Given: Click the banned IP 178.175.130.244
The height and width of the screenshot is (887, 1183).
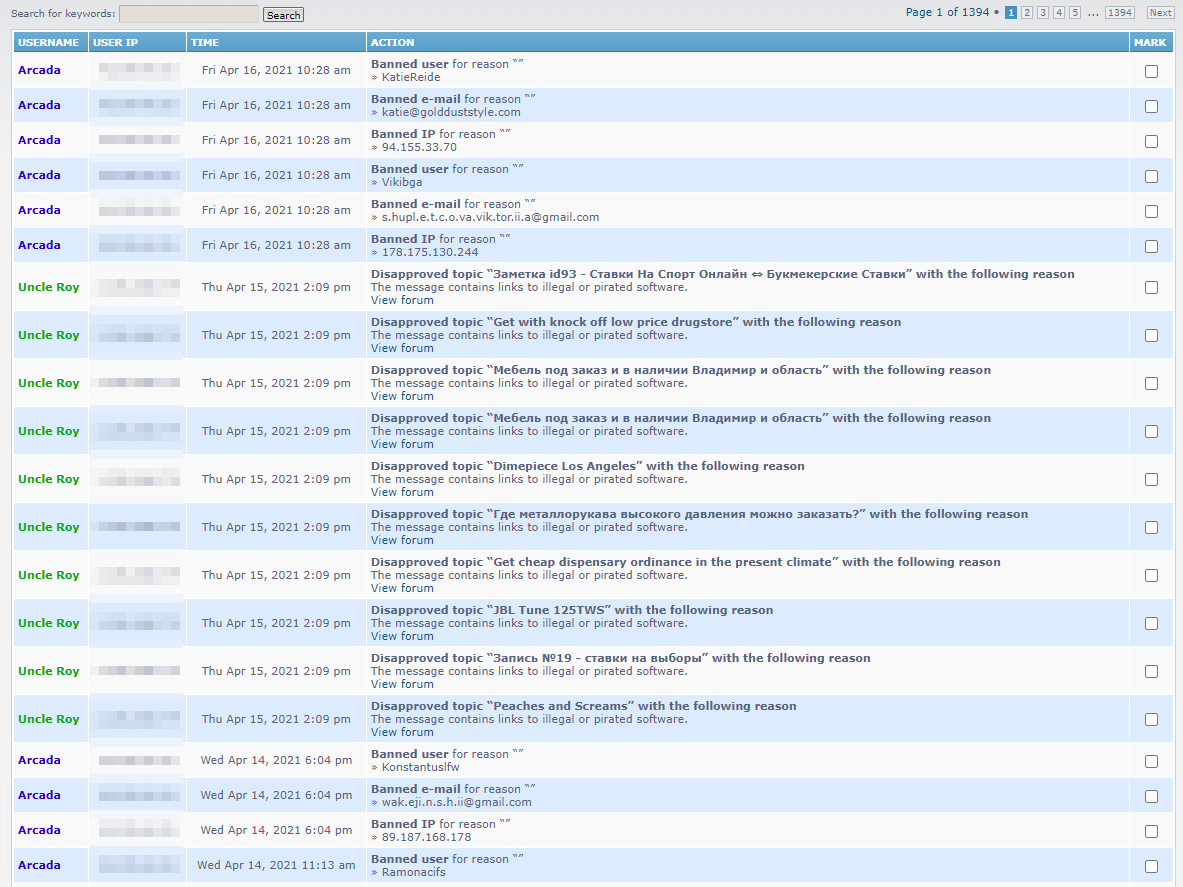Looking at the screenshot, I should click(429, 252).
